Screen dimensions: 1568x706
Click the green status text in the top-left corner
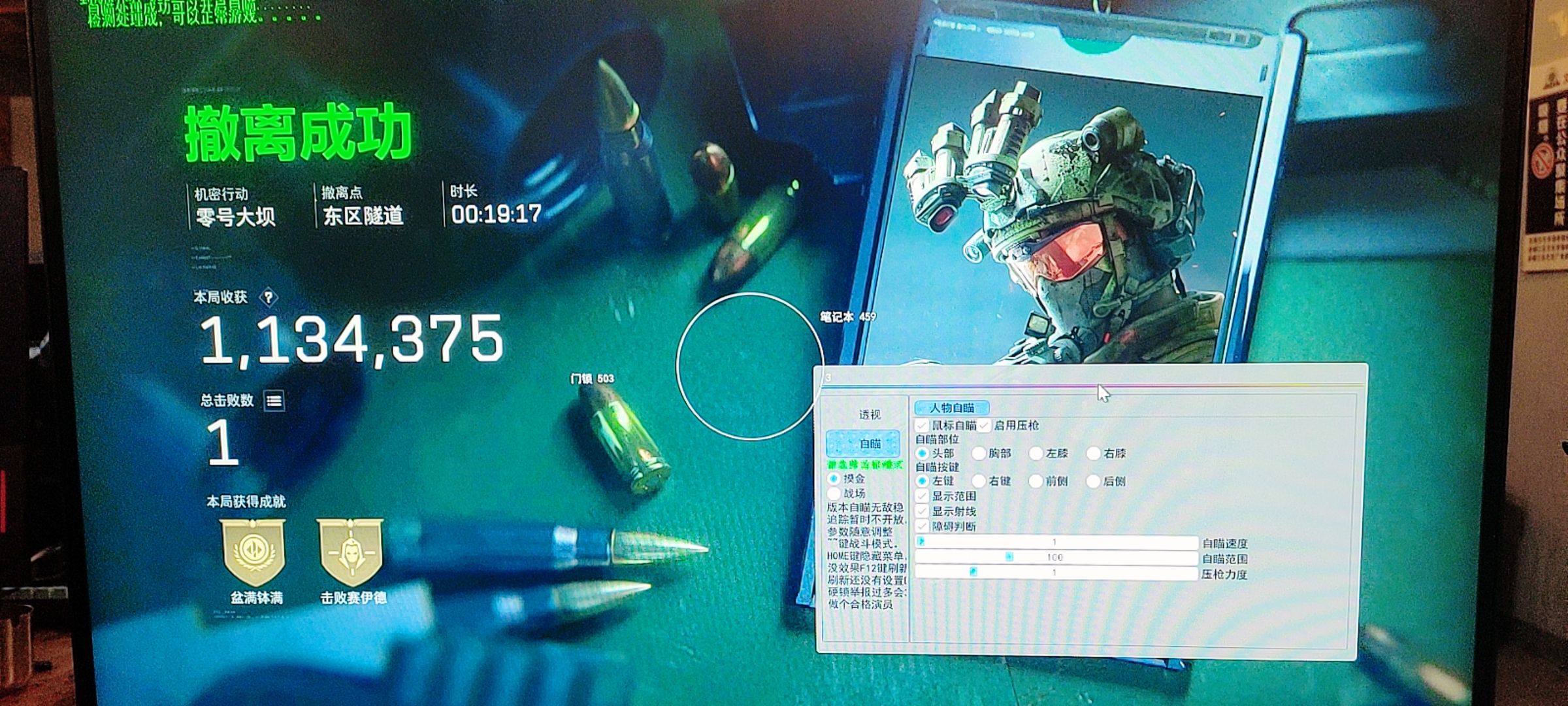(203, 12)
